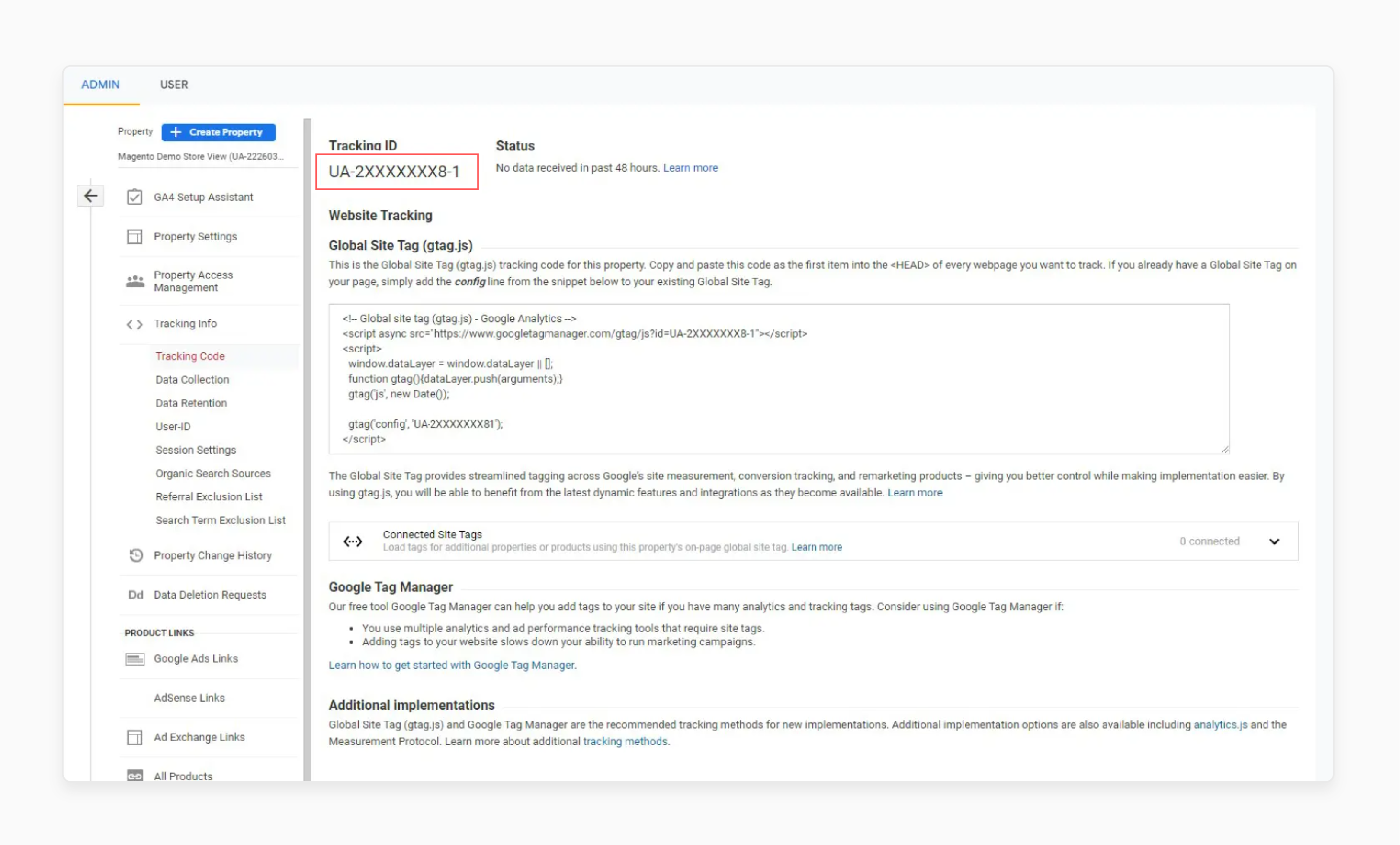
Task: Expand the Connected Site Tags section
Action: coord(1274,541)
